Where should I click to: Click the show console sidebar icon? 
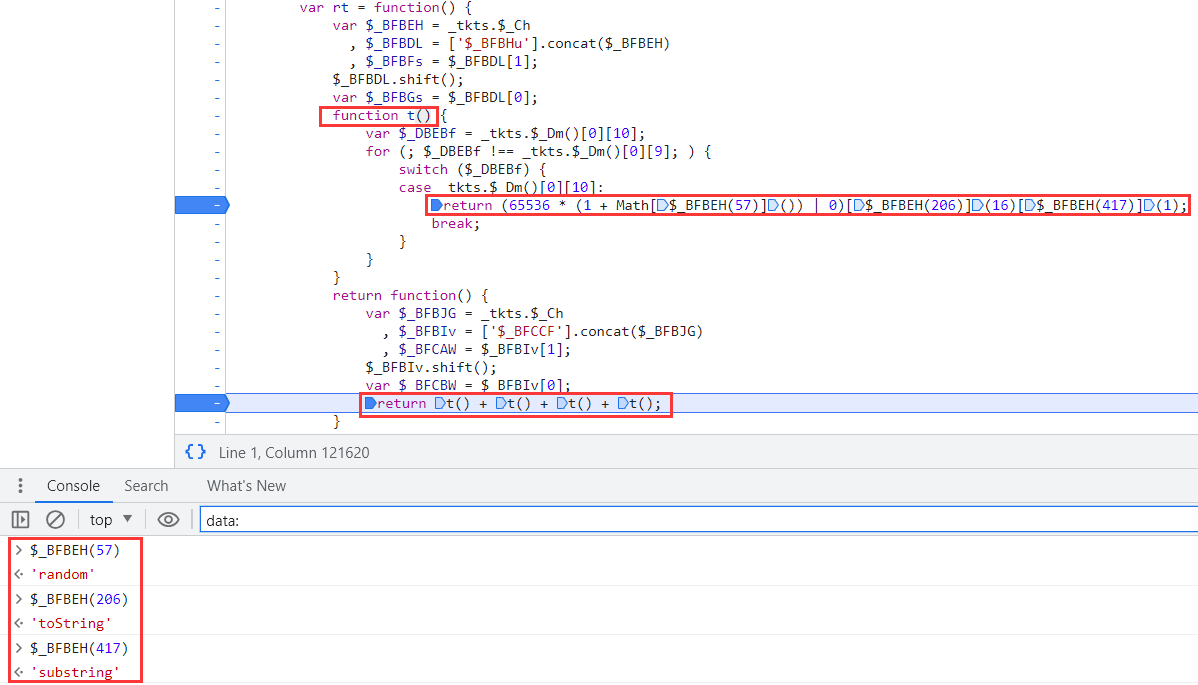[x=20, y=519]
